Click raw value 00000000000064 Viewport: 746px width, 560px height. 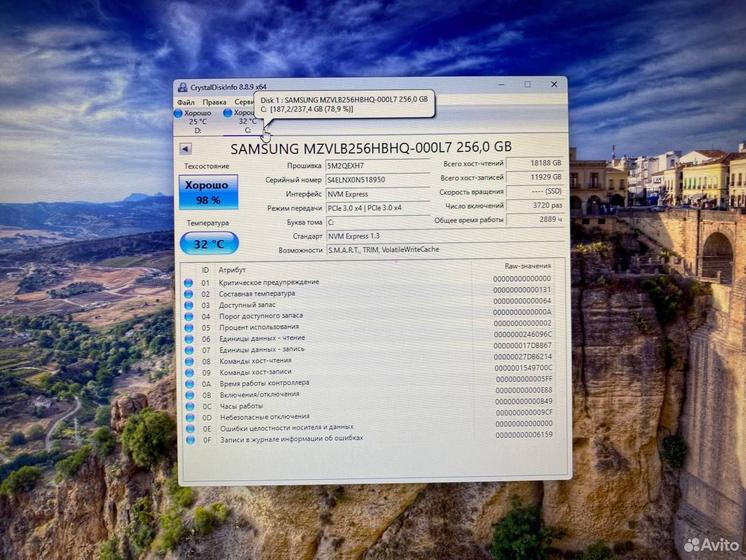pyautogui.click(x=522, y=301)
